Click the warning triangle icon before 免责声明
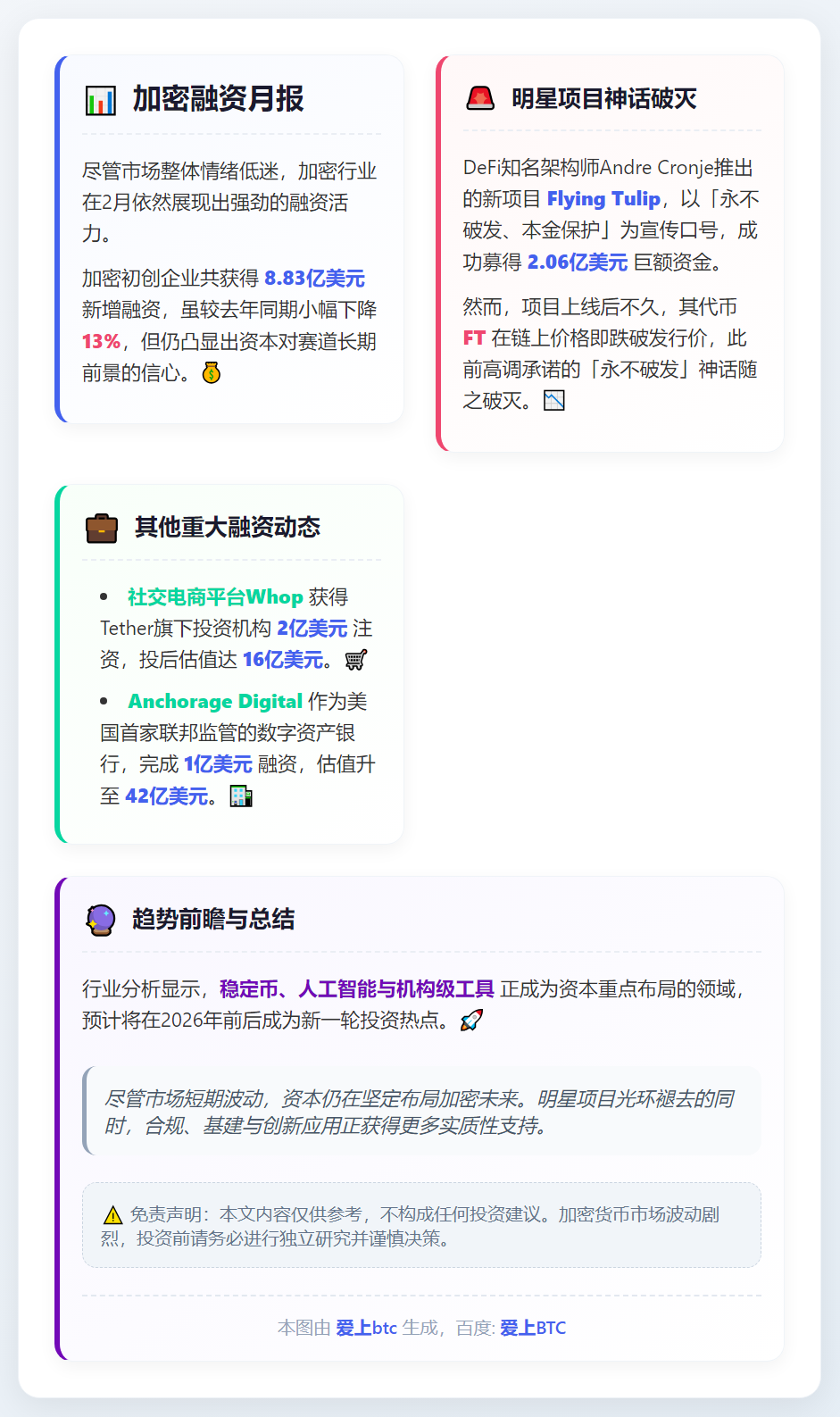The image size is (840, 1417). click(x=112, y=1215)
